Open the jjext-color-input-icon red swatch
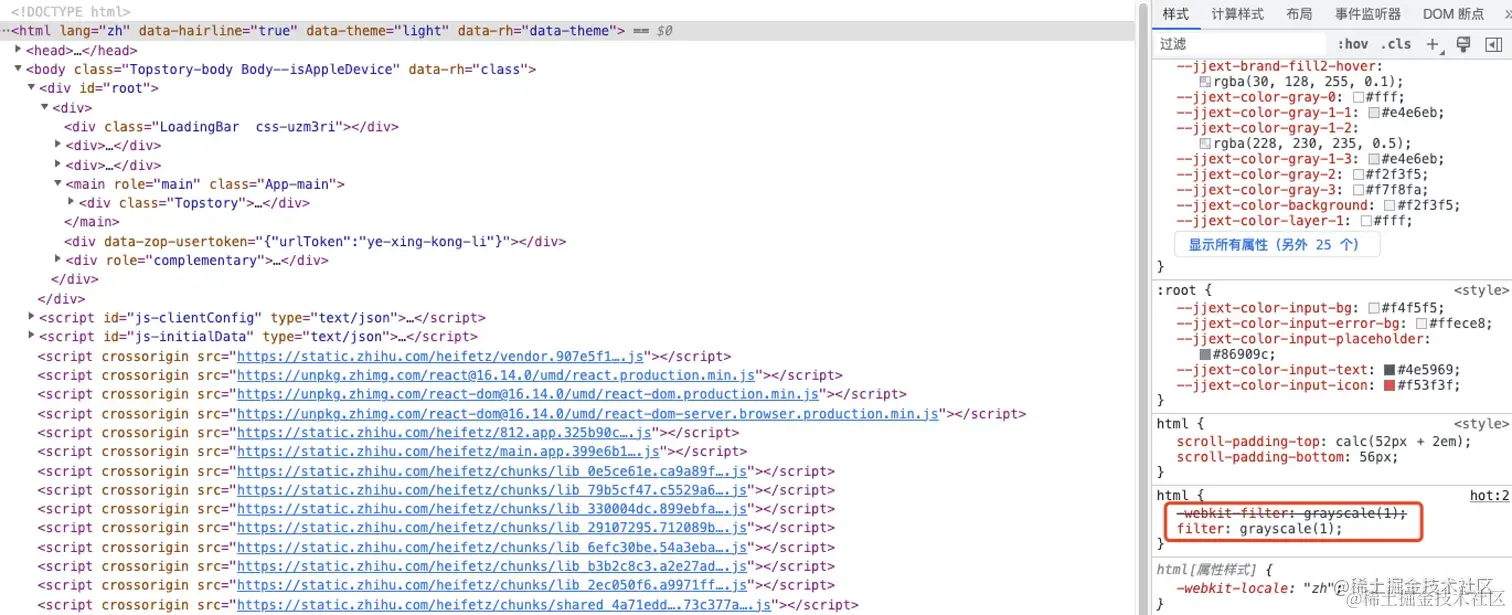Image resolution: width=1512 pixels, height=615 pixels. pyautogui.click(x=1390, y=386)
